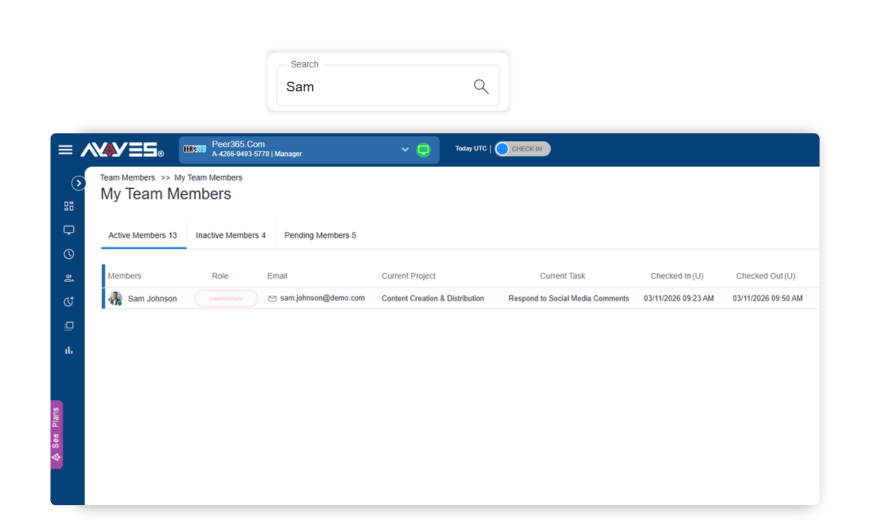This screenshot has width=870, height=525.
Task: Click the A-4266-9493-5778 | Manager account text
Action: pyautogui.click(x=257, y=154)
